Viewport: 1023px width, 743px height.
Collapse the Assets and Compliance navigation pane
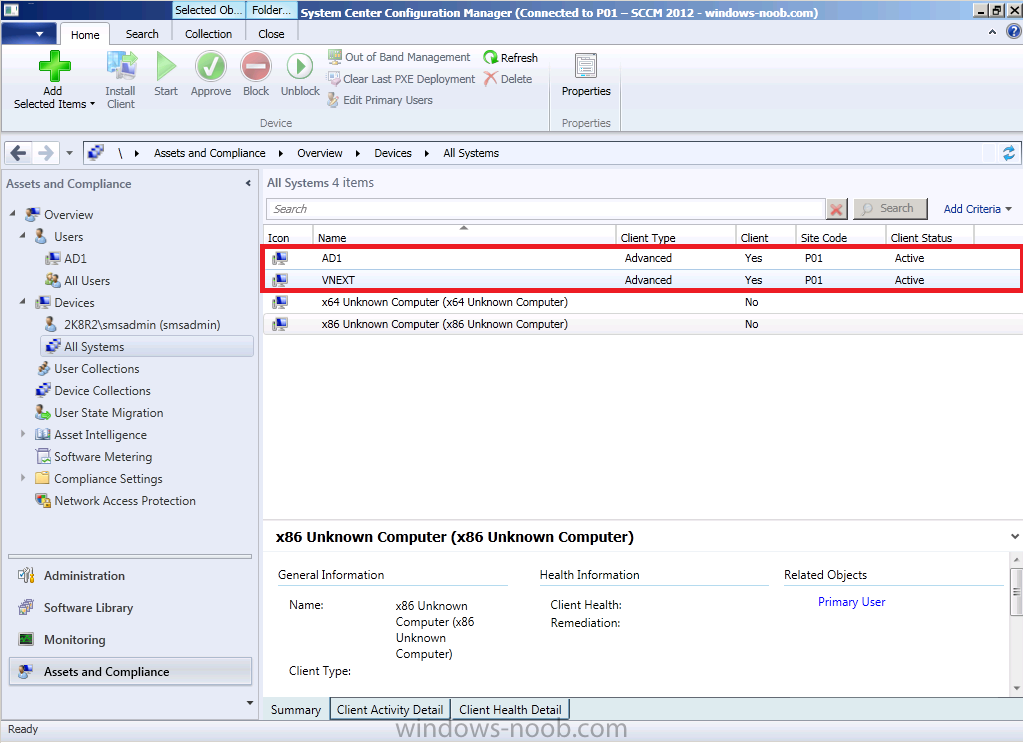pyautogui.click(x=248, y=183)
